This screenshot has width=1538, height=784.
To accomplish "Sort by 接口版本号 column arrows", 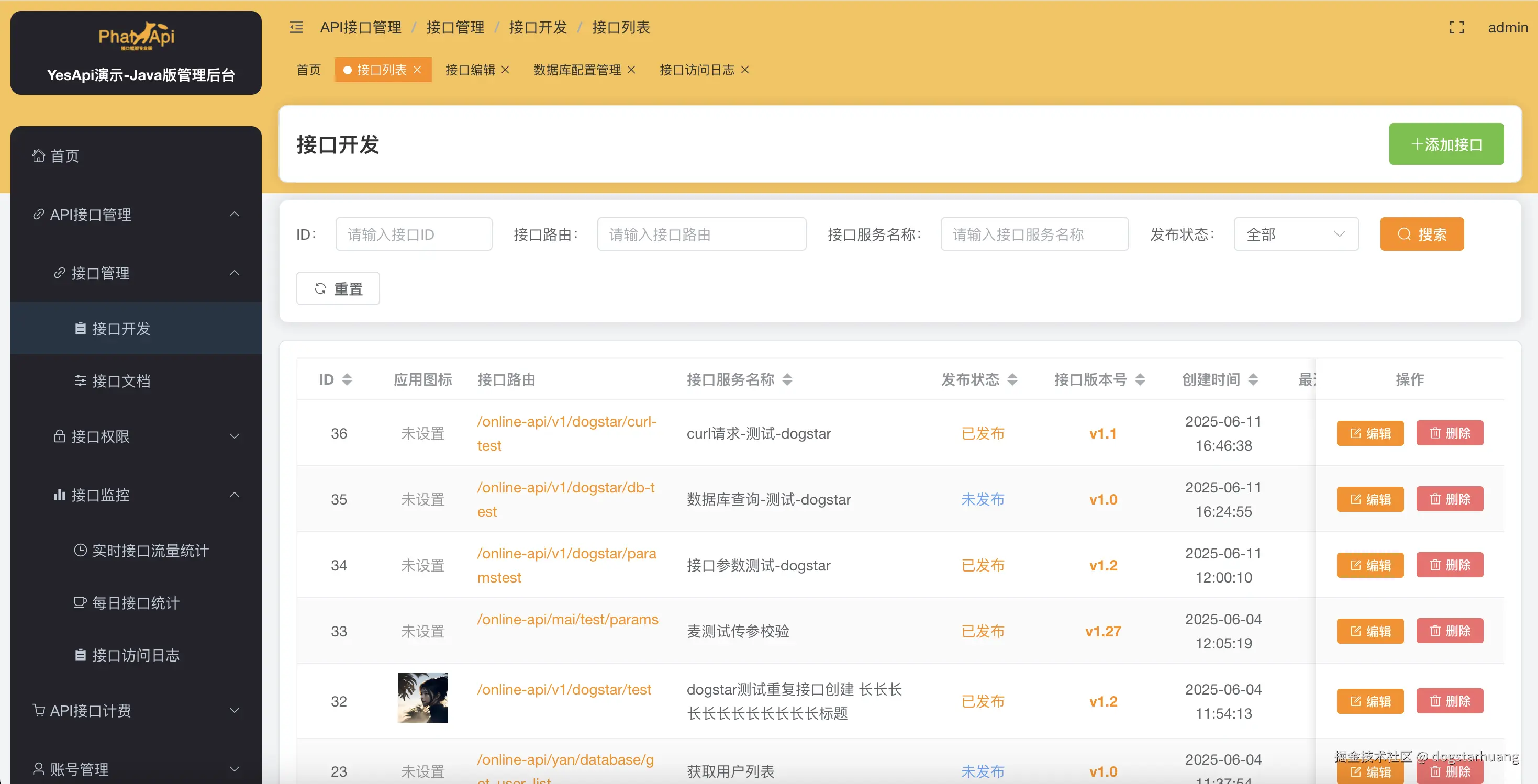I will [1140, 380].
